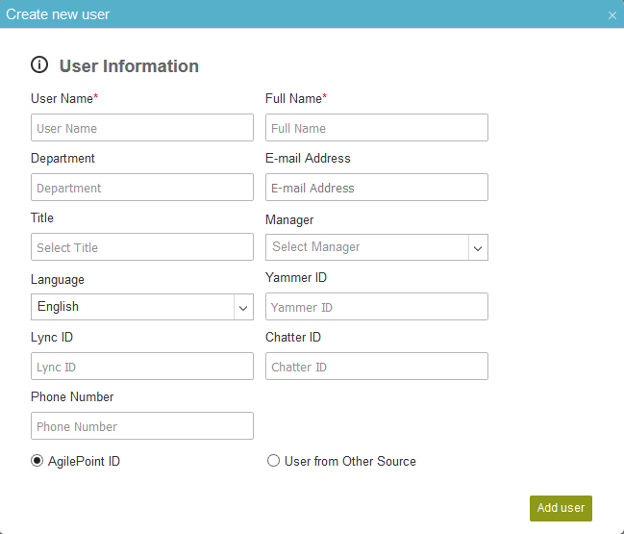Click the Select Title field
This screenshot has width=624, height=534.
point(142,247)
